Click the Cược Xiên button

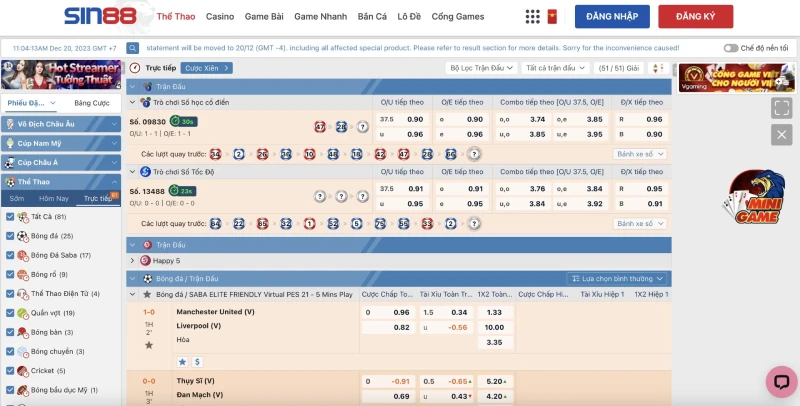207,68
